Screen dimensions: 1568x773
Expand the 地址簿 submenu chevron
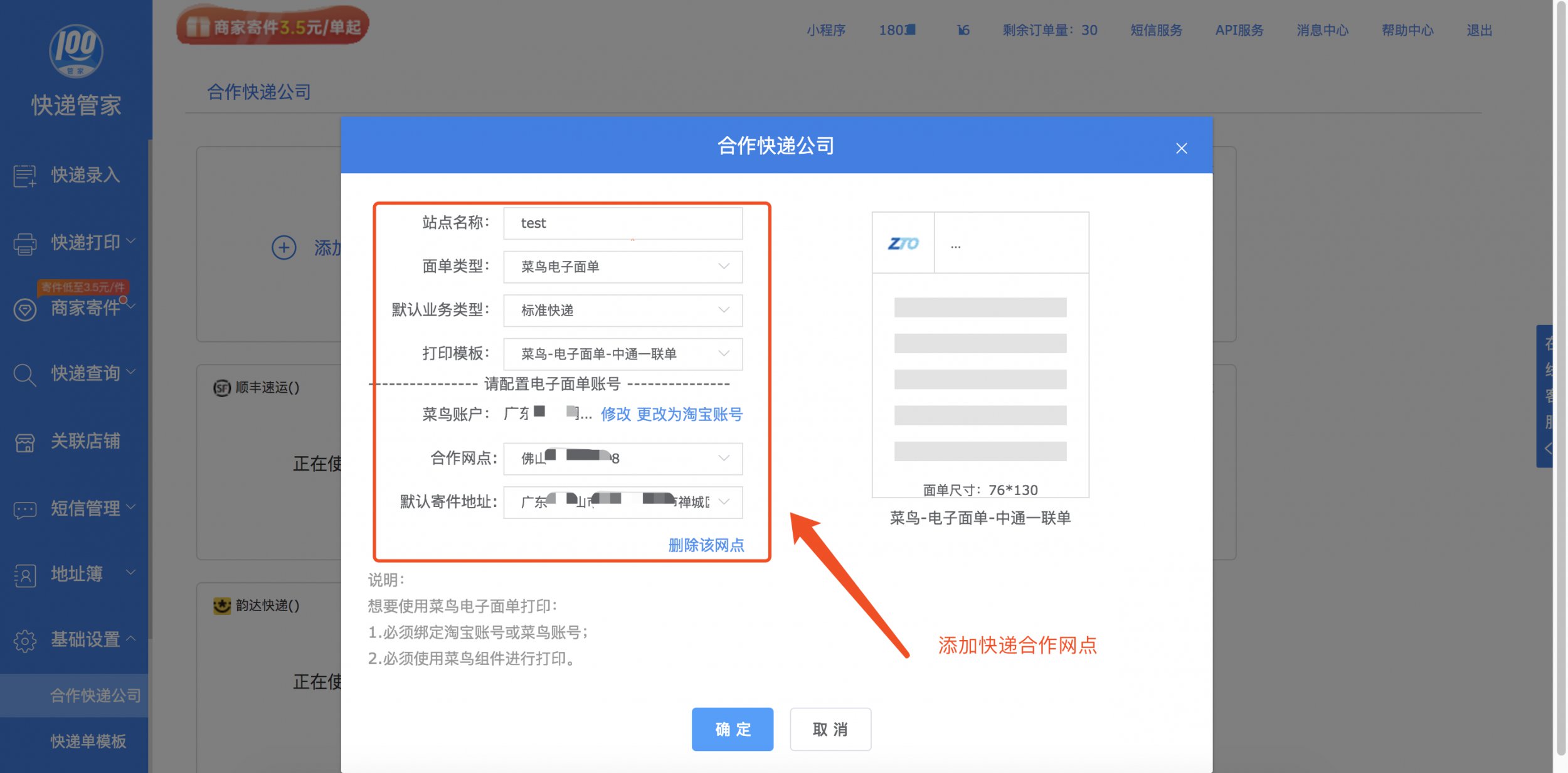click(131, 572)
